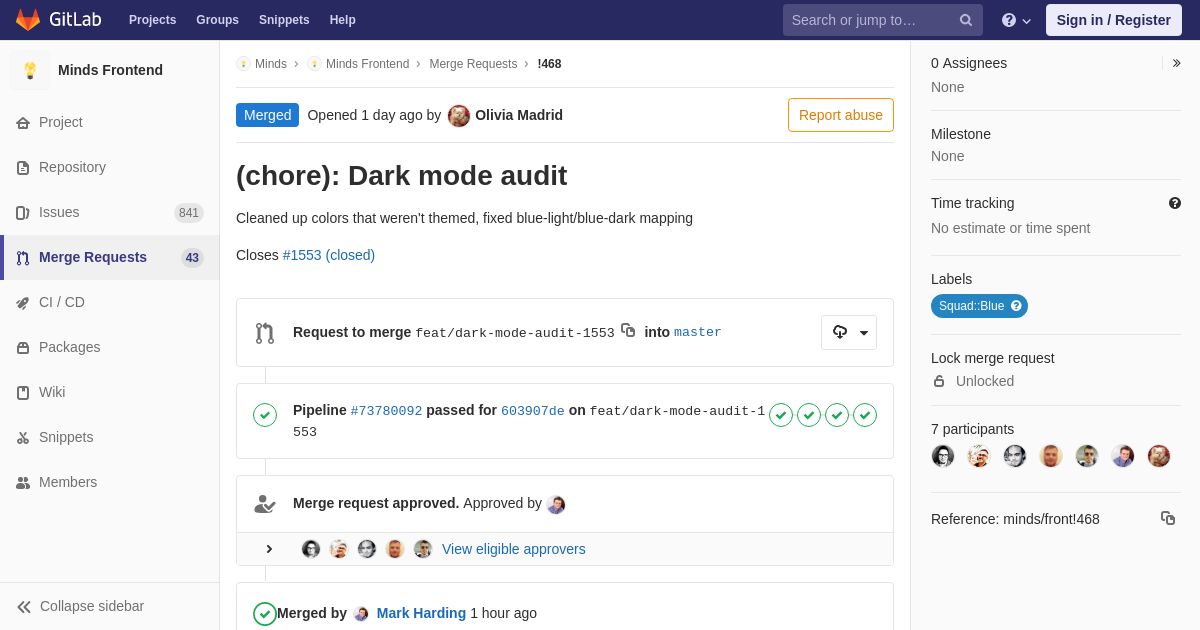Open the master branch link
The width and height of the screenshot is (1200, 630).
point(698,332)
